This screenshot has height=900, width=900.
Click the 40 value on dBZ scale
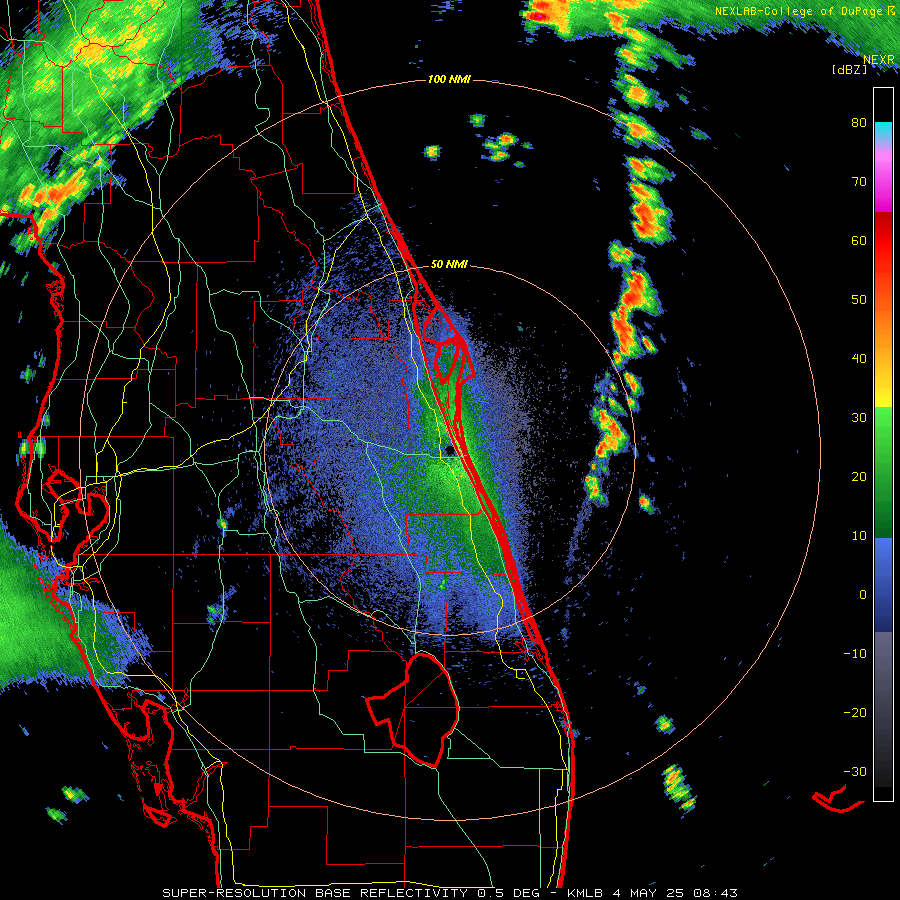[859, 359]
